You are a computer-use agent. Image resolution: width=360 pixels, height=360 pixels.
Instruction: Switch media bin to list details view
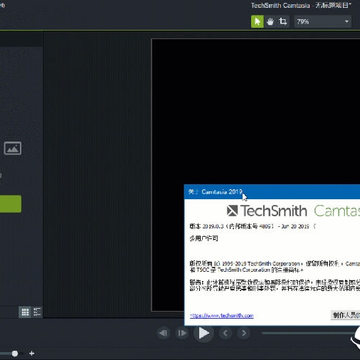coord(37,312)
